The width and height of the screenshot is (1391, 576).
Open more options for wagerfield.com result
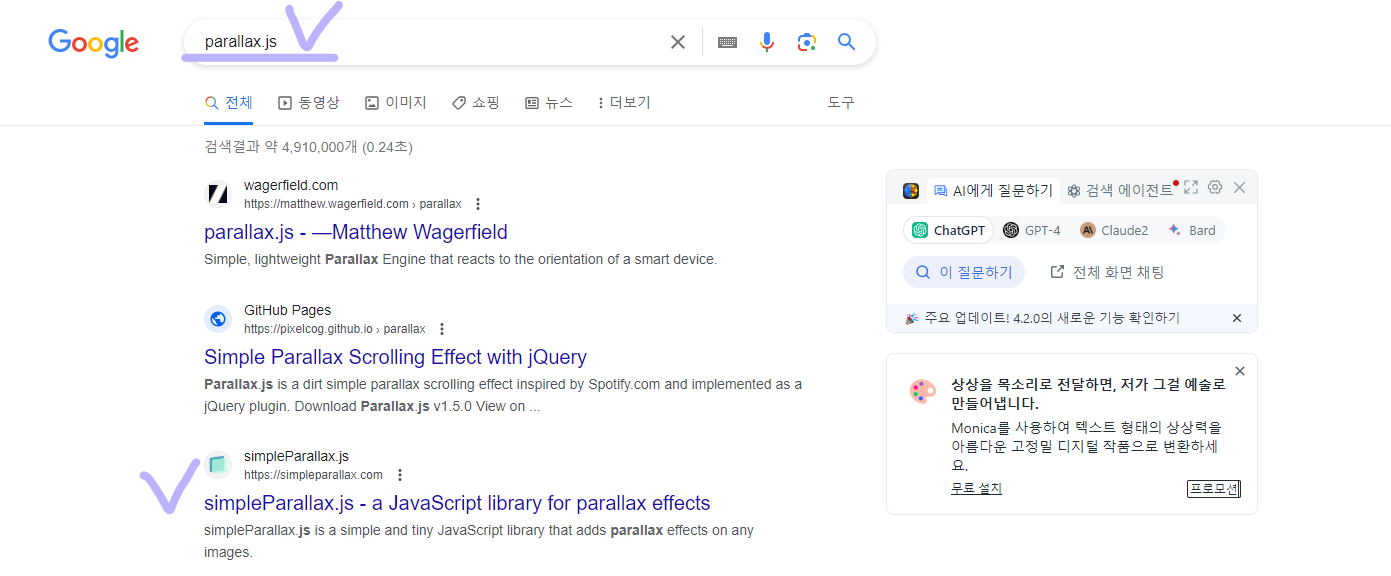pos(478,204)
